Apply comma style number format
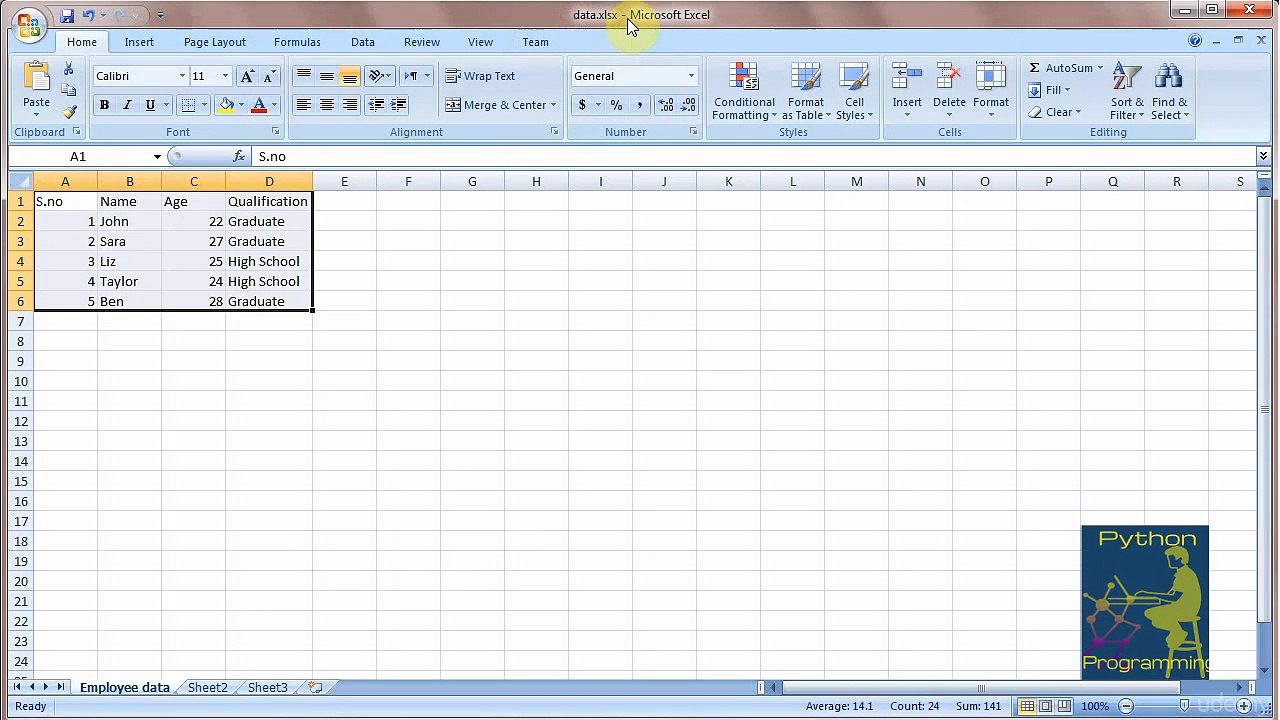The height and width of the screenshot is (720, 1280). [639, 104]
